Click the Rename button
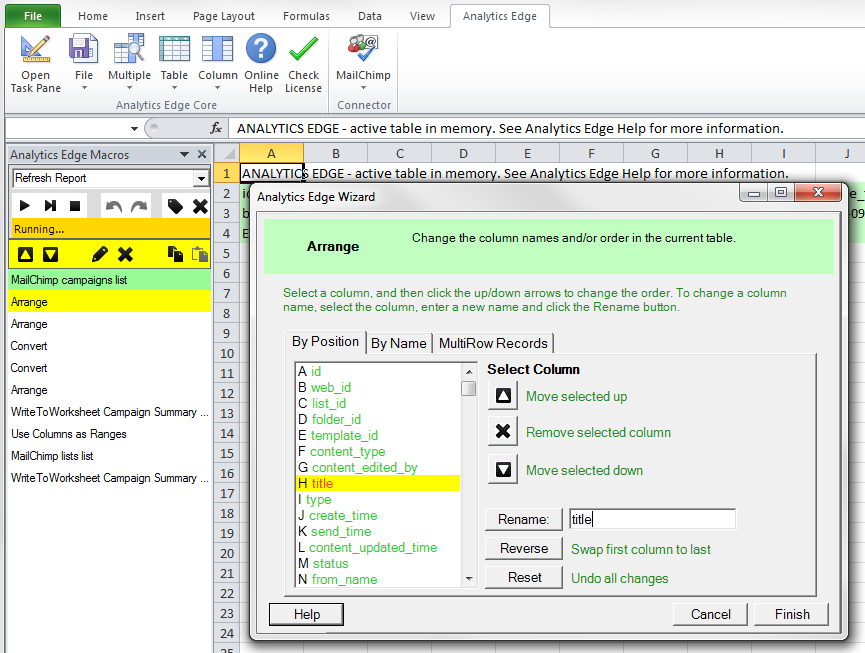 [x=524, y=519]
